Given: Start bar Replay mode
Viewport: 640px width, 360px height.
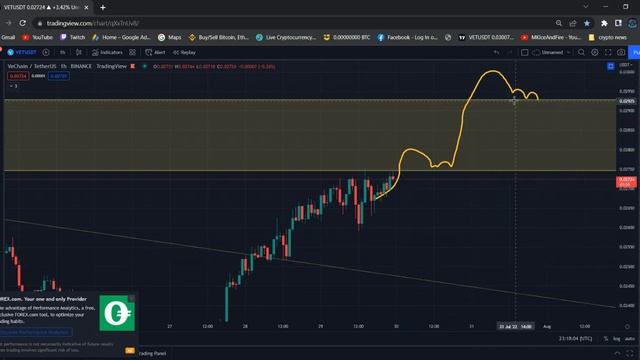Looking at the screenshot, I should (x=184, y=52).
